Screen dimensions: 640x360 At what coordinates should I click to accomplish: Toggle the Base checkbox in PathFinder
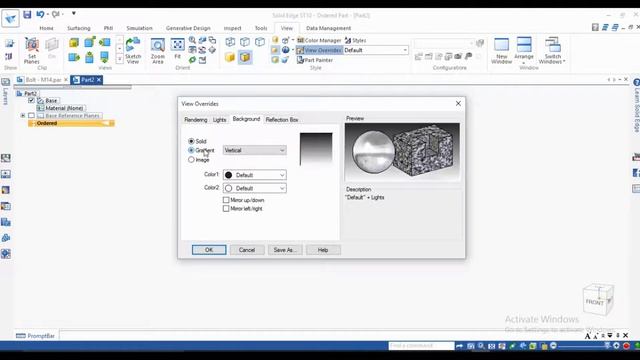pyautogui.click(x=31, y=100)
